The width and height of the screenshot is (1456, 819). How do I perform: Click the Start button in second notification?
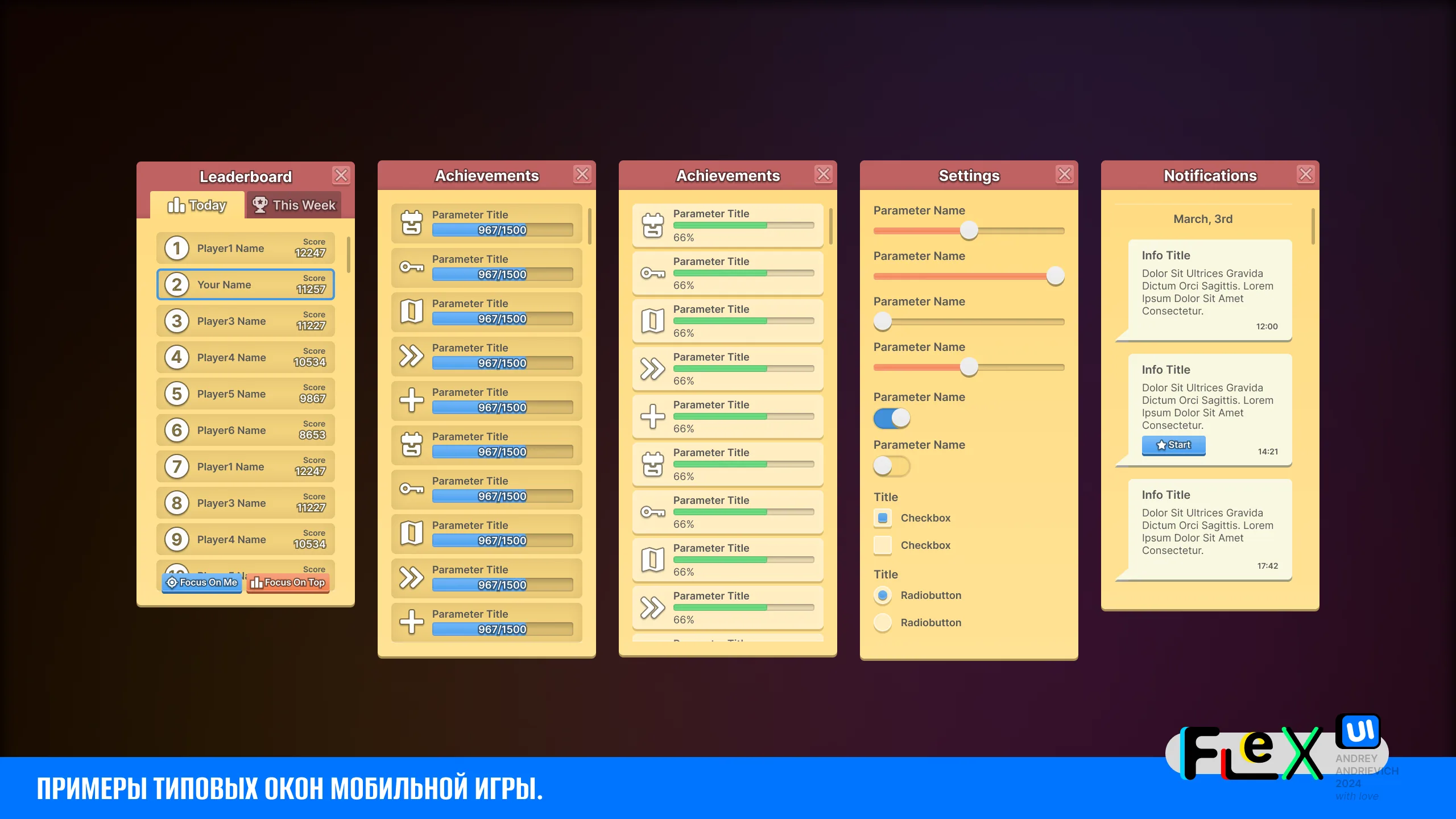(x=1173, y=445)
